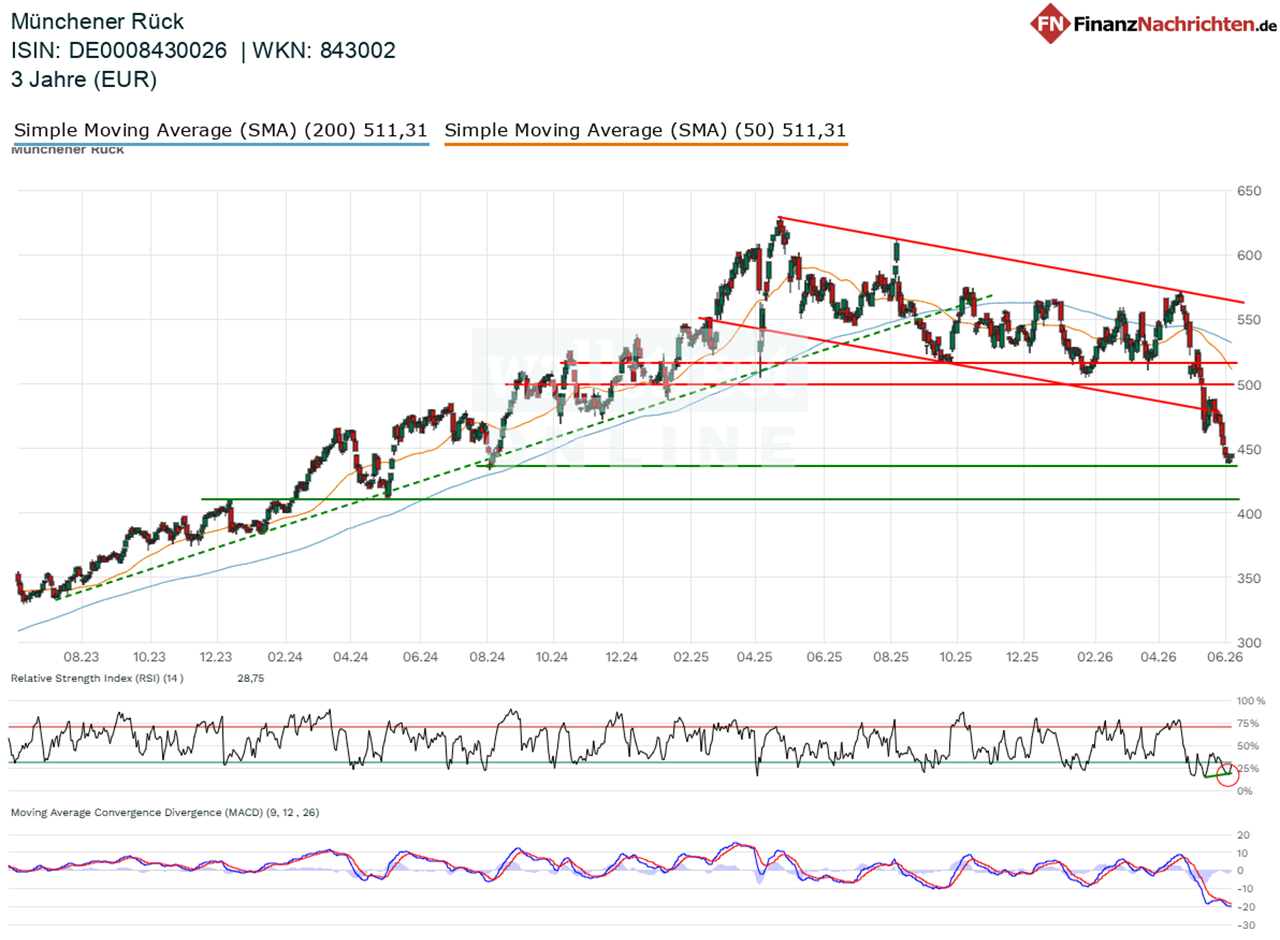Select the SMA (200) 511,31 legend entry
1280x940 pixels.
point(221,130)
